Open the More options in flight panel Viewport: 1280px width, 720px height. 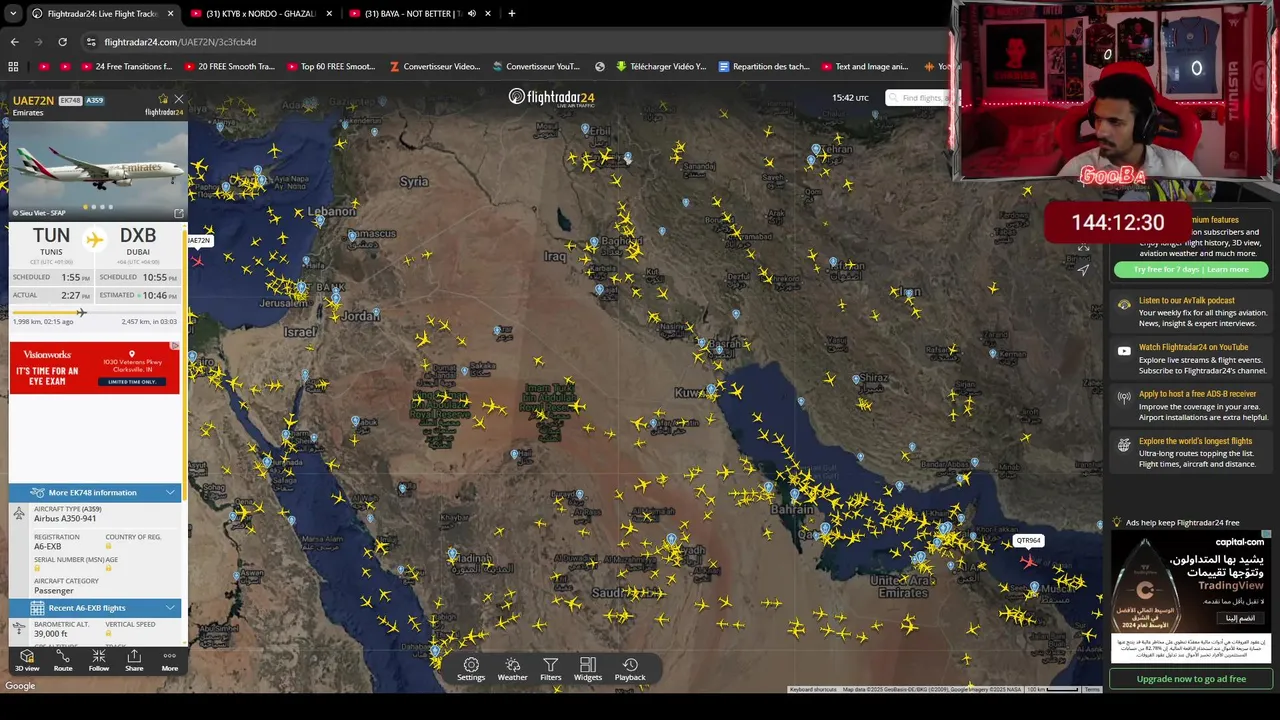click(170, 660)
